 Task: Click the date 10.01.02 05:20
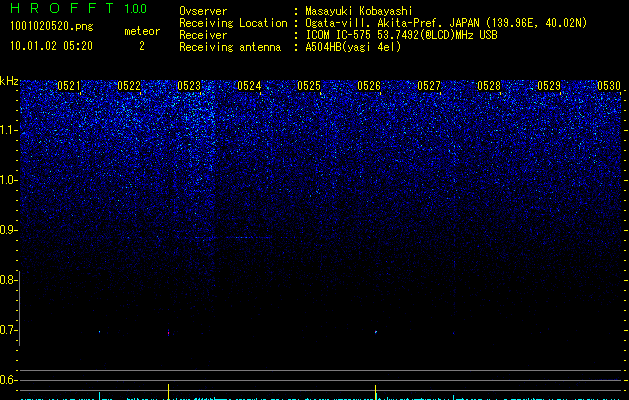[x=51, y=46]
